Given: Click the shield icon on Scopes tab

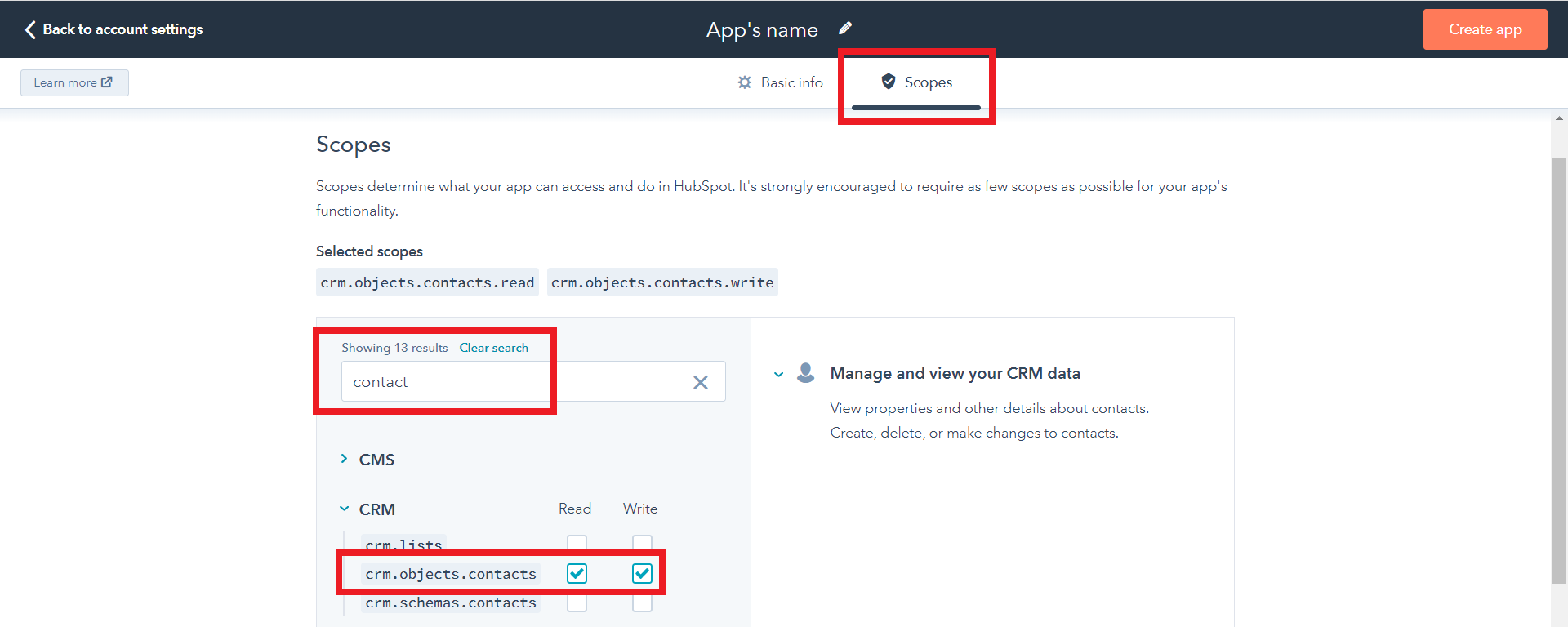Looking at the screenshot, I should click(889, 82).
